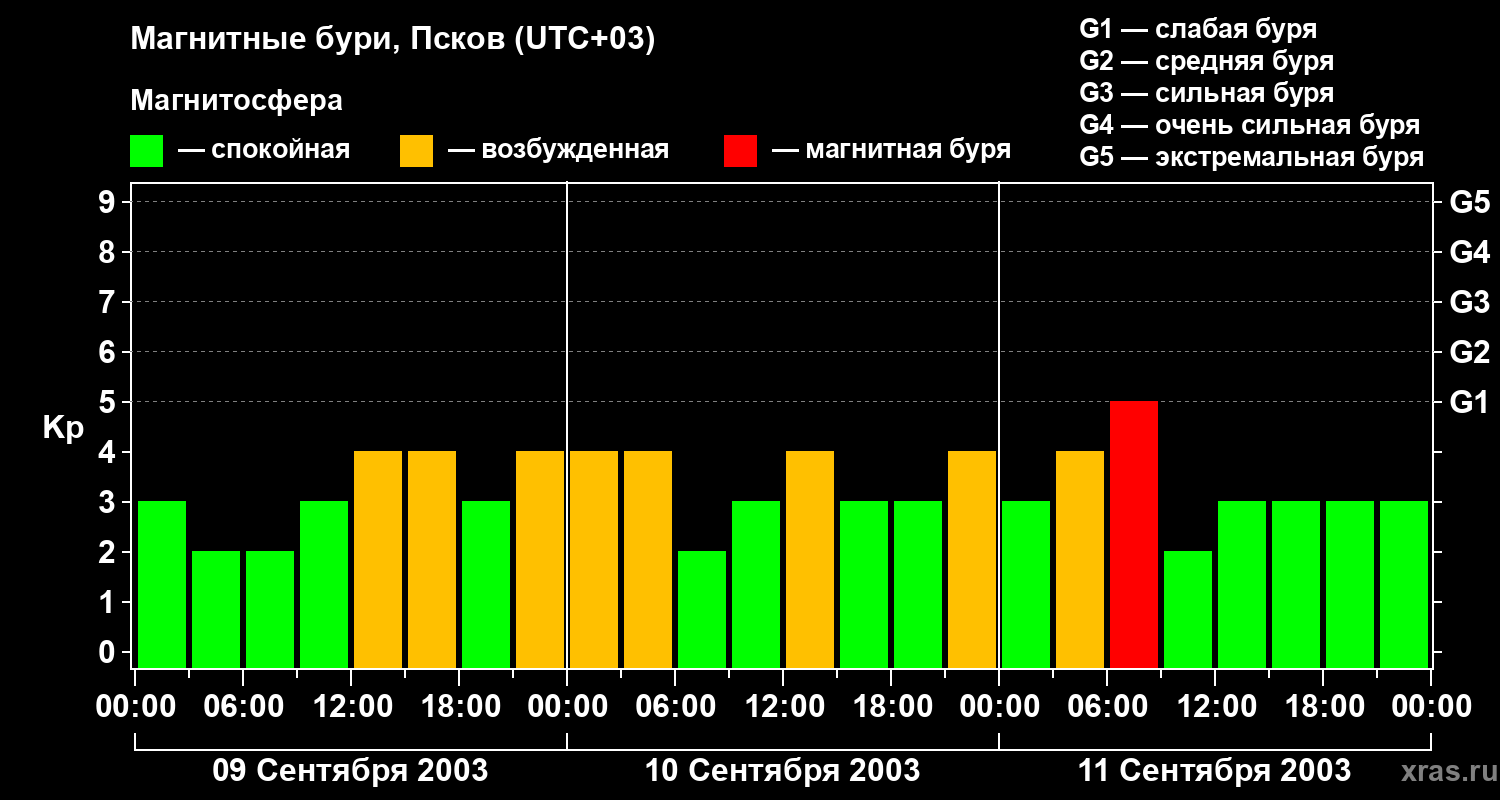Click the value 2 on the Kp axis
1500x800 pixels.
click(x=109, y=552)
